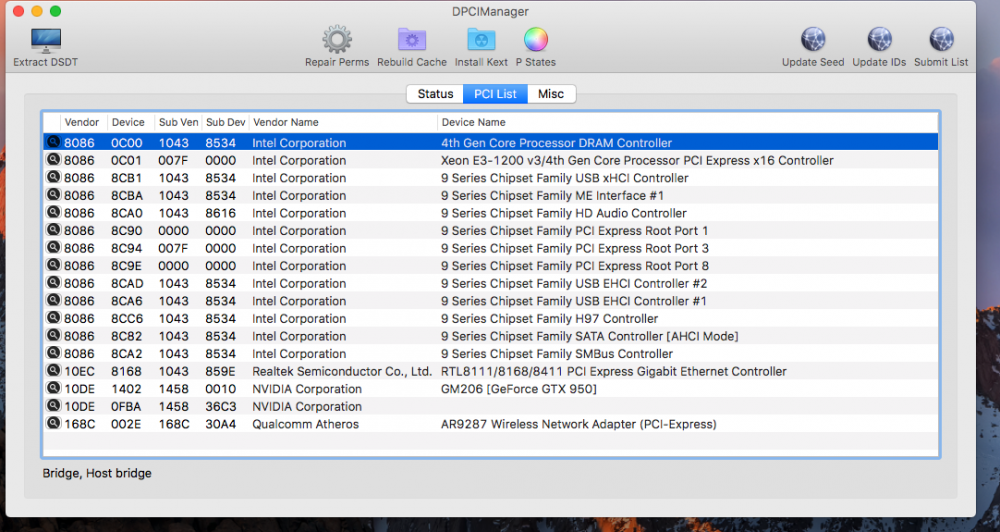This screenshot has width=1000, height=532.
Task: Select '9 Series Chipset Family PCI Express Root Port 1'
Action: tap(575, 231)
